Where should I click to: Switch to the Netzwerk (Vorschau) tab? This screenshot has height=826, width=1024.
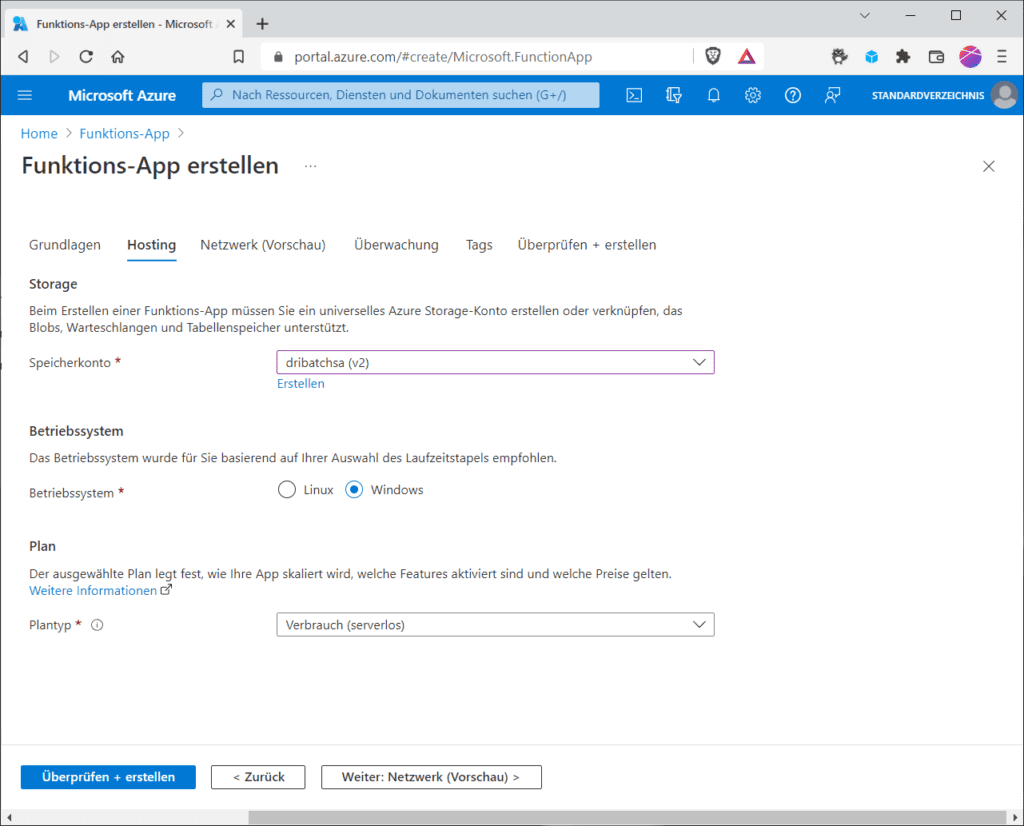(263, 245)
